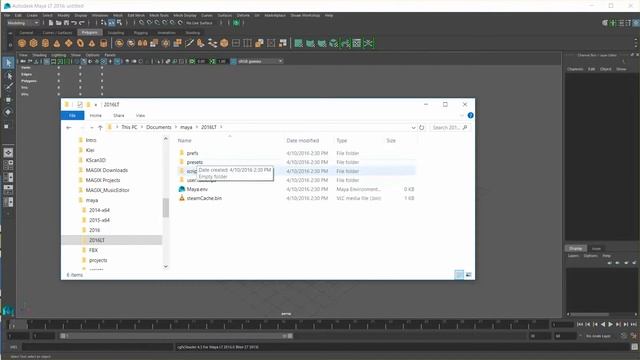Click the Refresh icon beside Explorer address bar

click(x=422, y=127)
